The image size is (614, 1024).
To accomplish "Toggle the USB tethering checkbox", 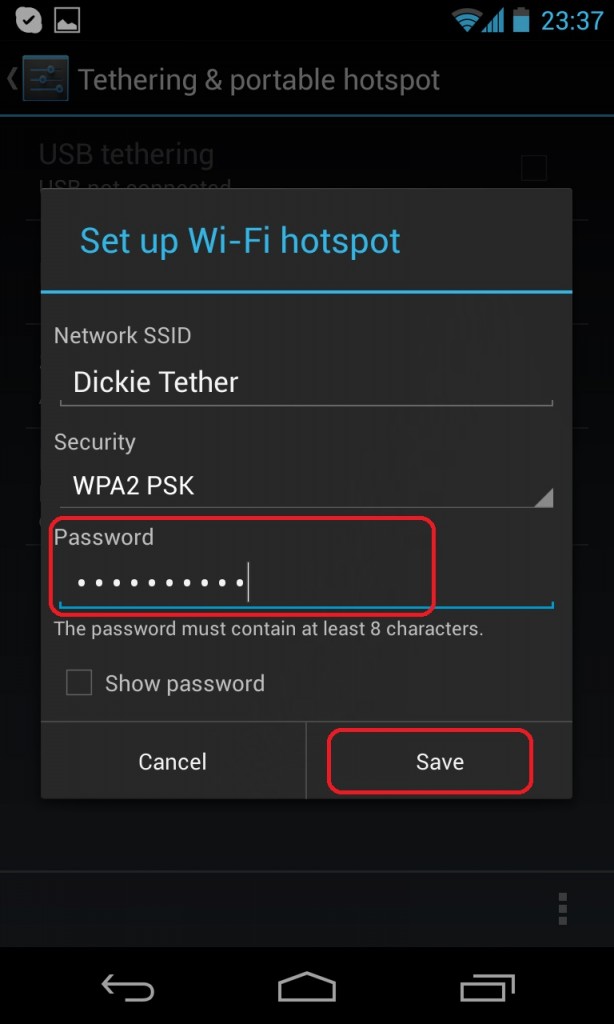I will (x=534, y=168).
